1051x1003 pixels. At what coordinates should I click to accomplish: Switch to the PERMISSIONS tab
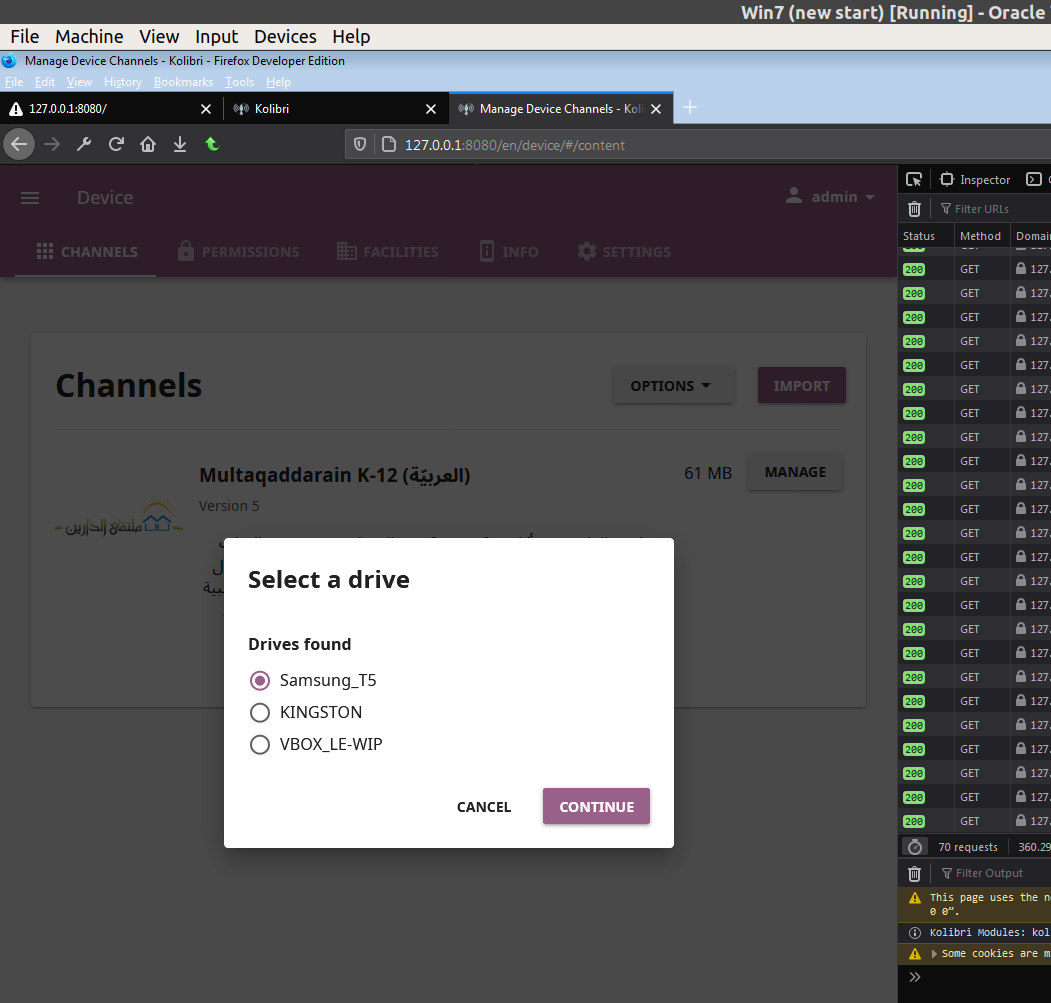(239, 252)
